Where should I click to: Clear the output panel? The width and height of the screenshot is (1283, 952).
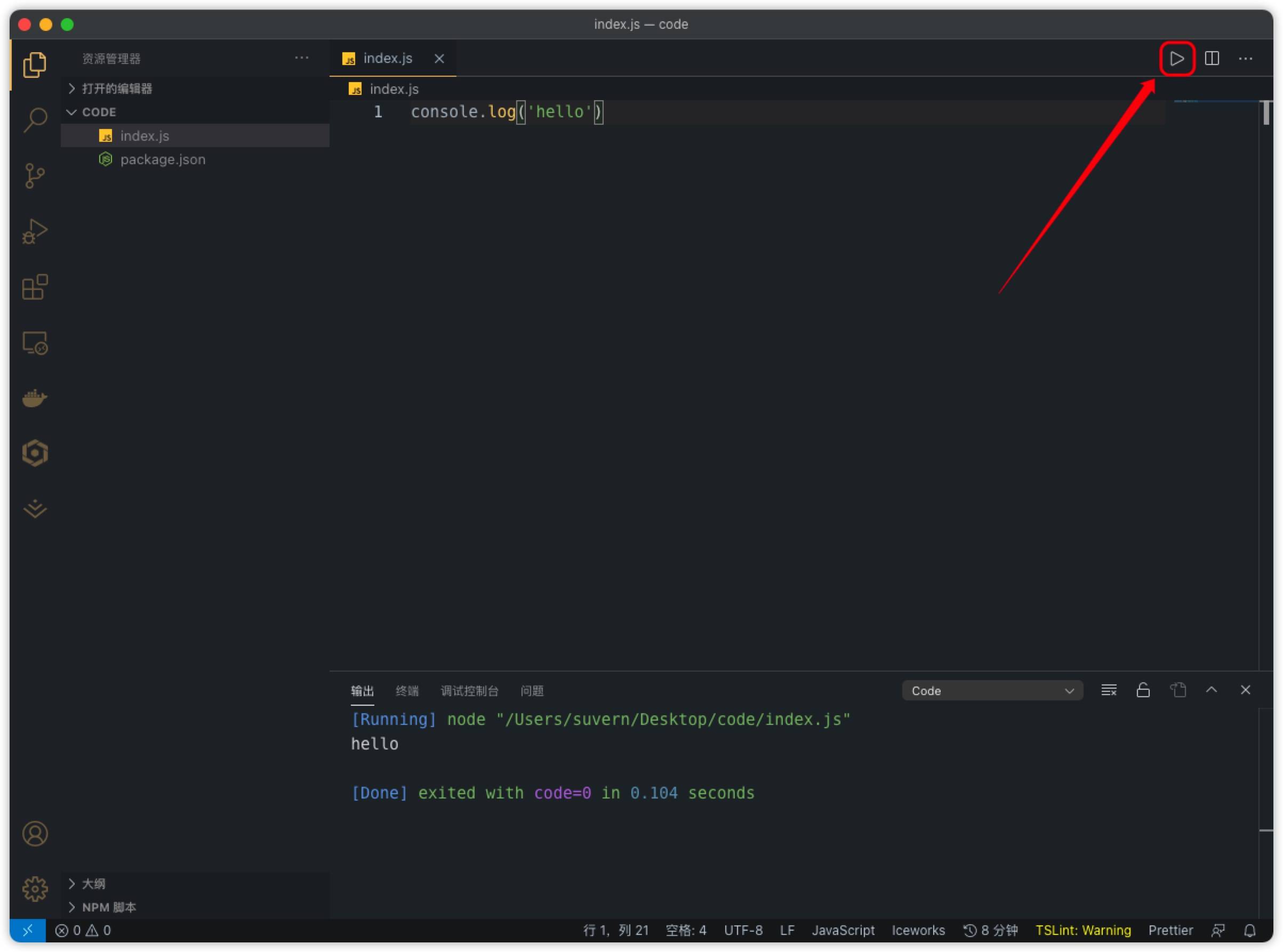pyautogui.click(x=1109, y=690)
